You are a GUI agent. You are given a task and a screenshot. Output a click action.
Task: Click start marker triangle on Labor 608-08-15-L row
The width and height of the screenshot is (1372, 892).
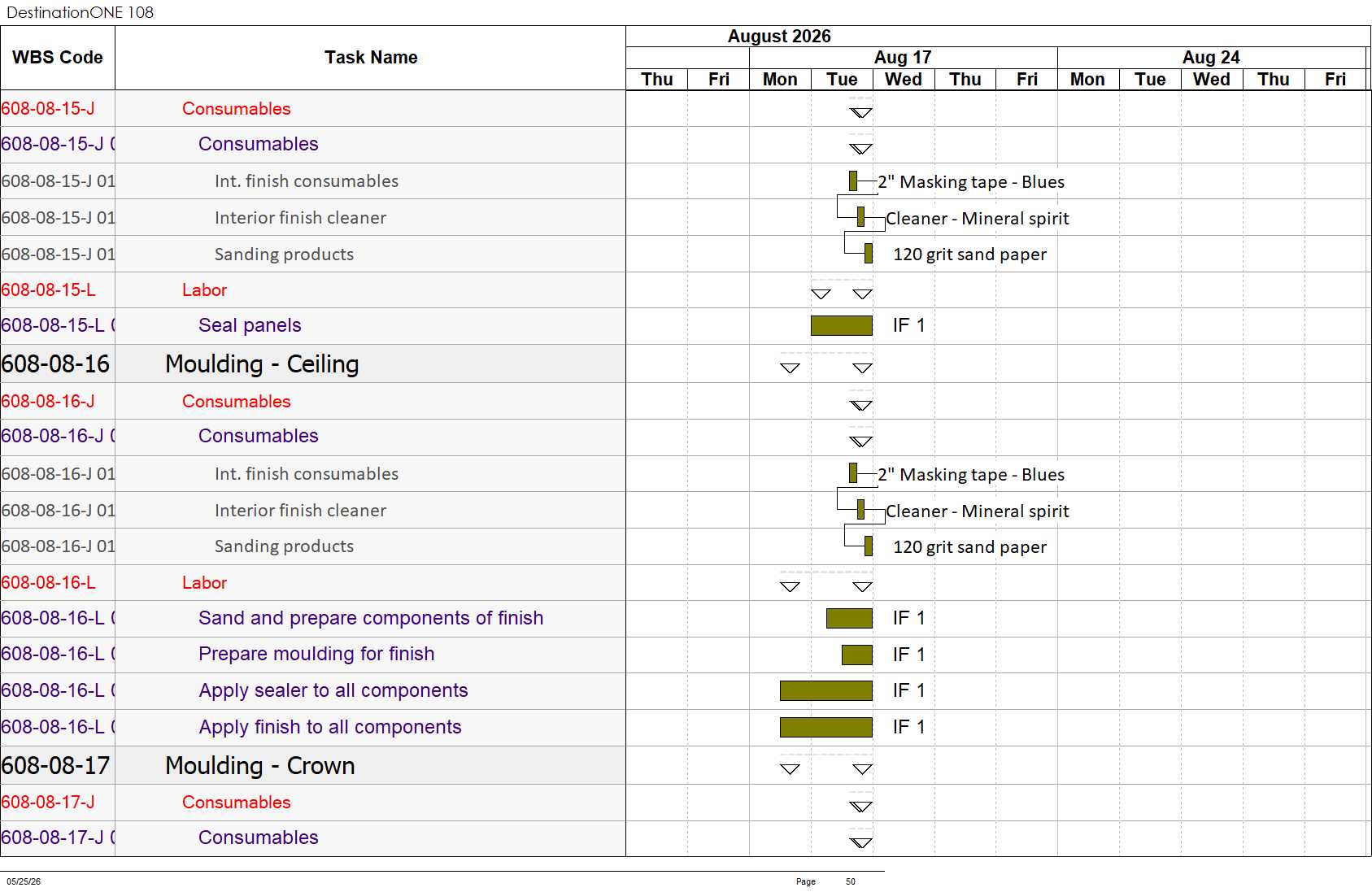(x=821, y=294)
